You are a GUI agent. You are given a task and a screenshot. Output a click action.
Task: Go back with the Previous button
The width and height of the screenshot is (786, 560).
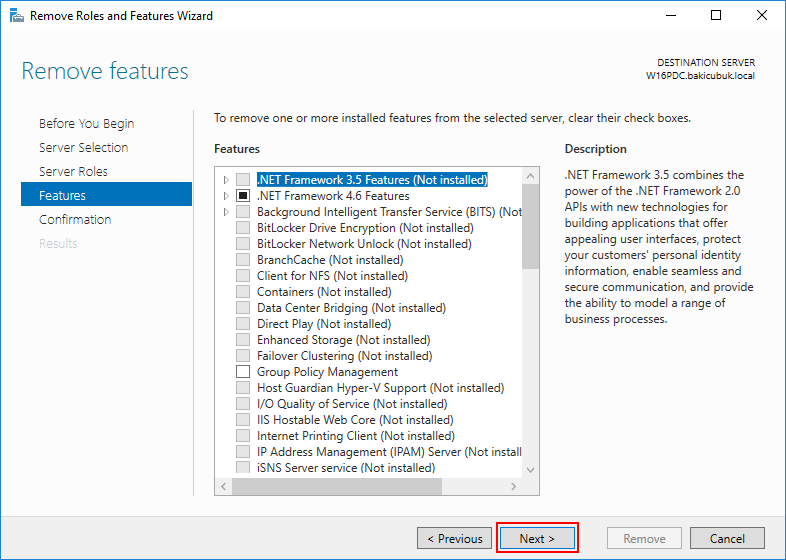(455, 538)
